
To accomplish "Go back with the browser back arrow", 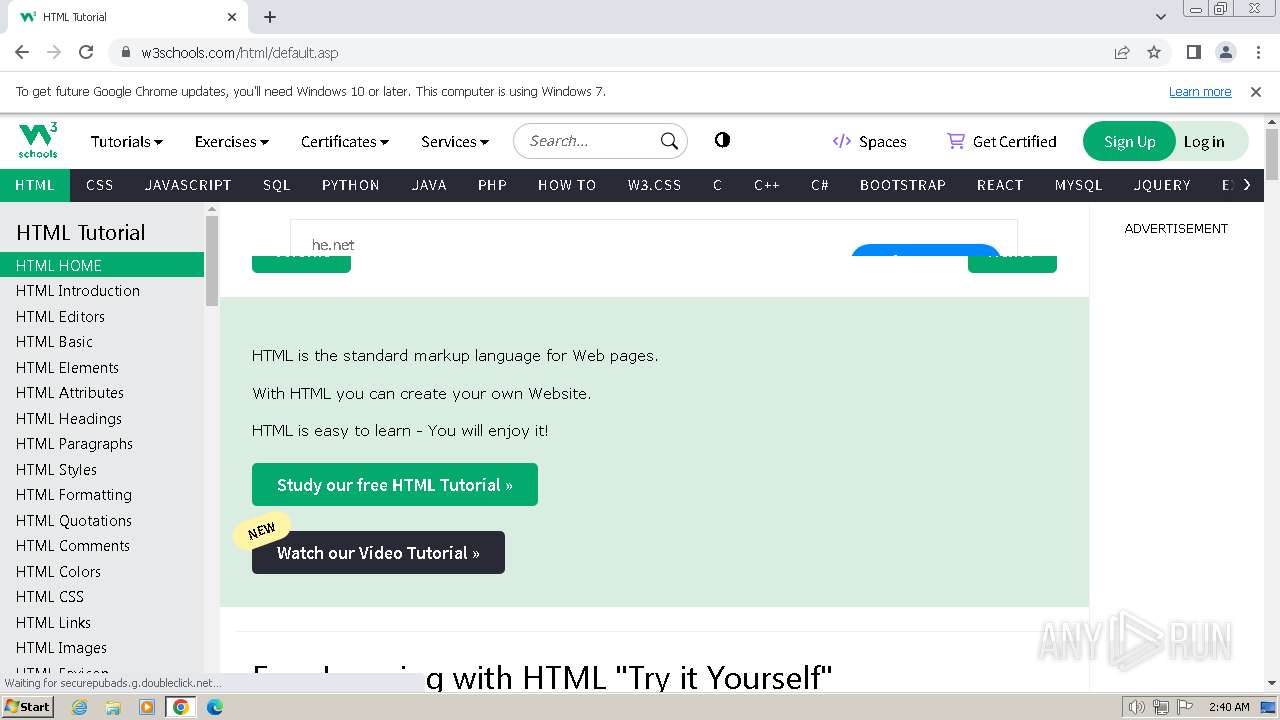I will click(22, 52).
